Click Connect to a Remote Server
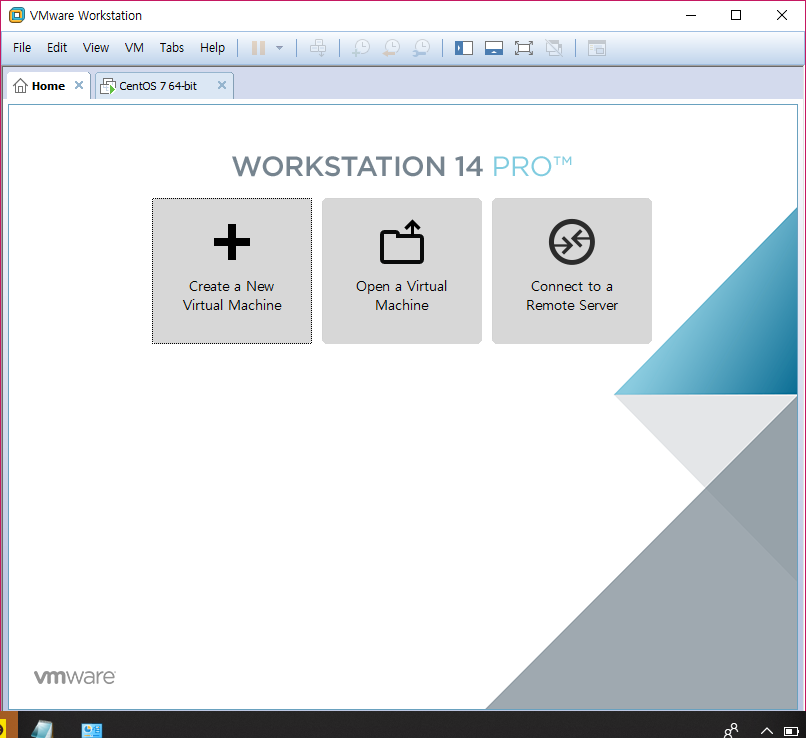This screenshot has height=738, width=806. click(572, 271)
